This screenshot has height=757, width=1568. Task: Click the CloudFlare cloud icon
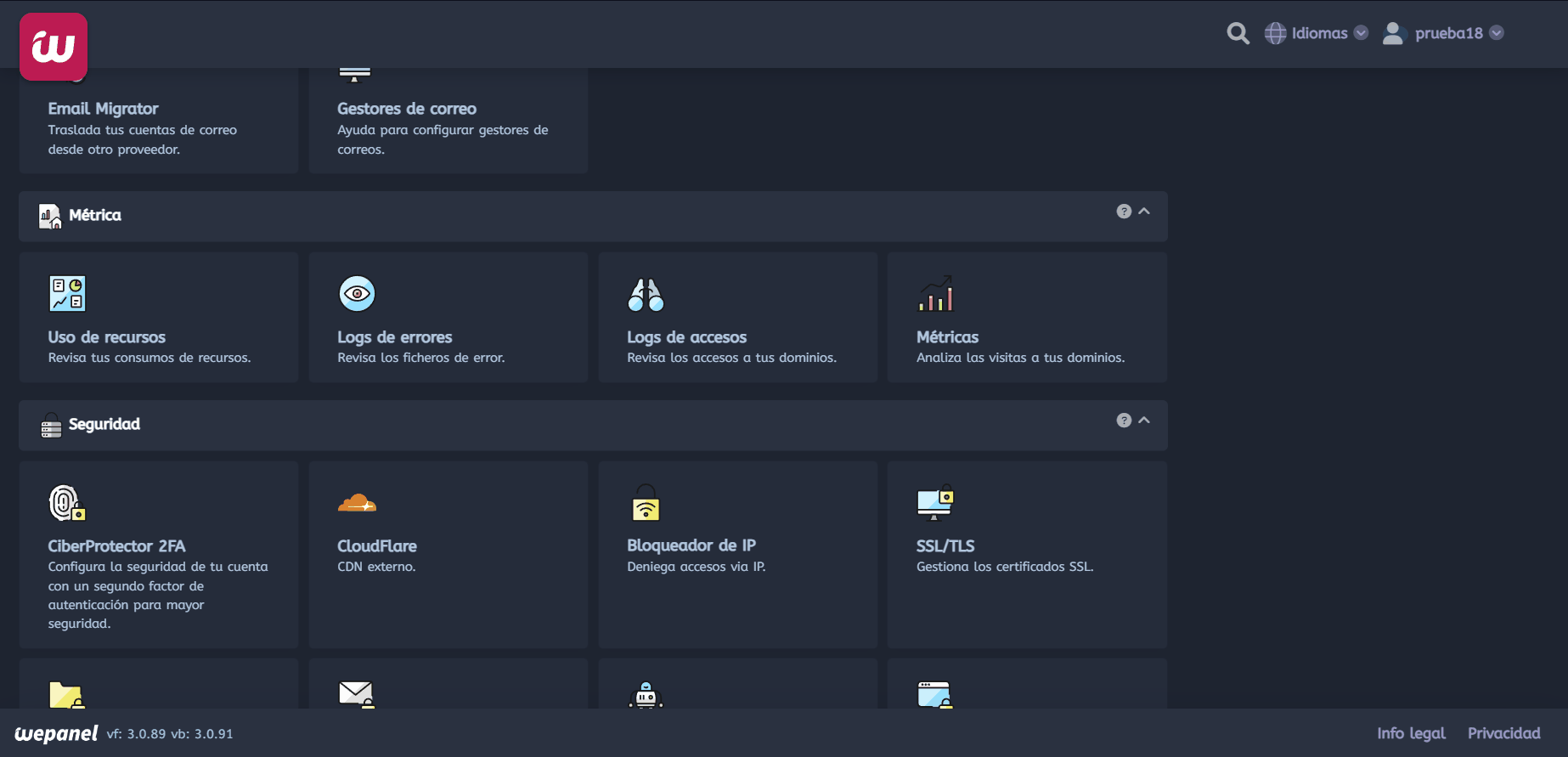pos(357,503)
